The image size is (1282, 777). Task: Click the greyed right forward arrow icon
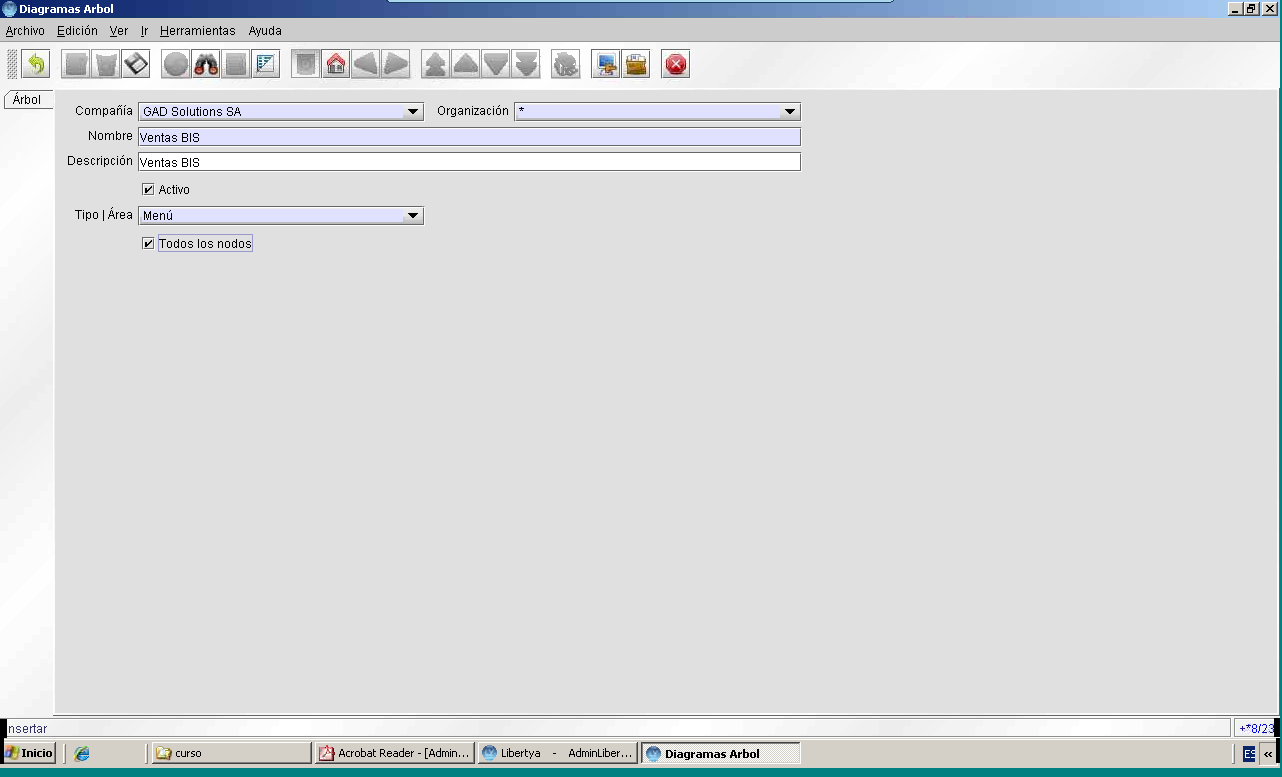(x=396, y=65)
